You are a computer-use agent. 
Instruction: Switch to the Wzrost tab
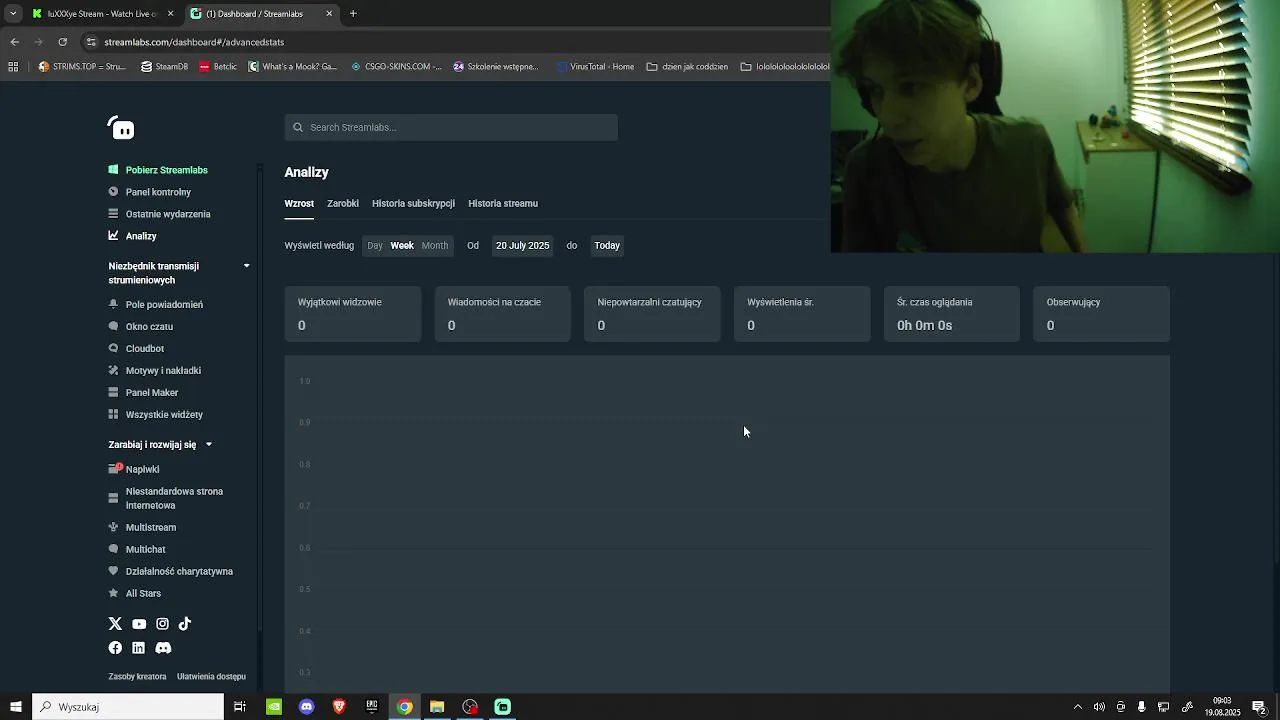[x=299, y=203]
